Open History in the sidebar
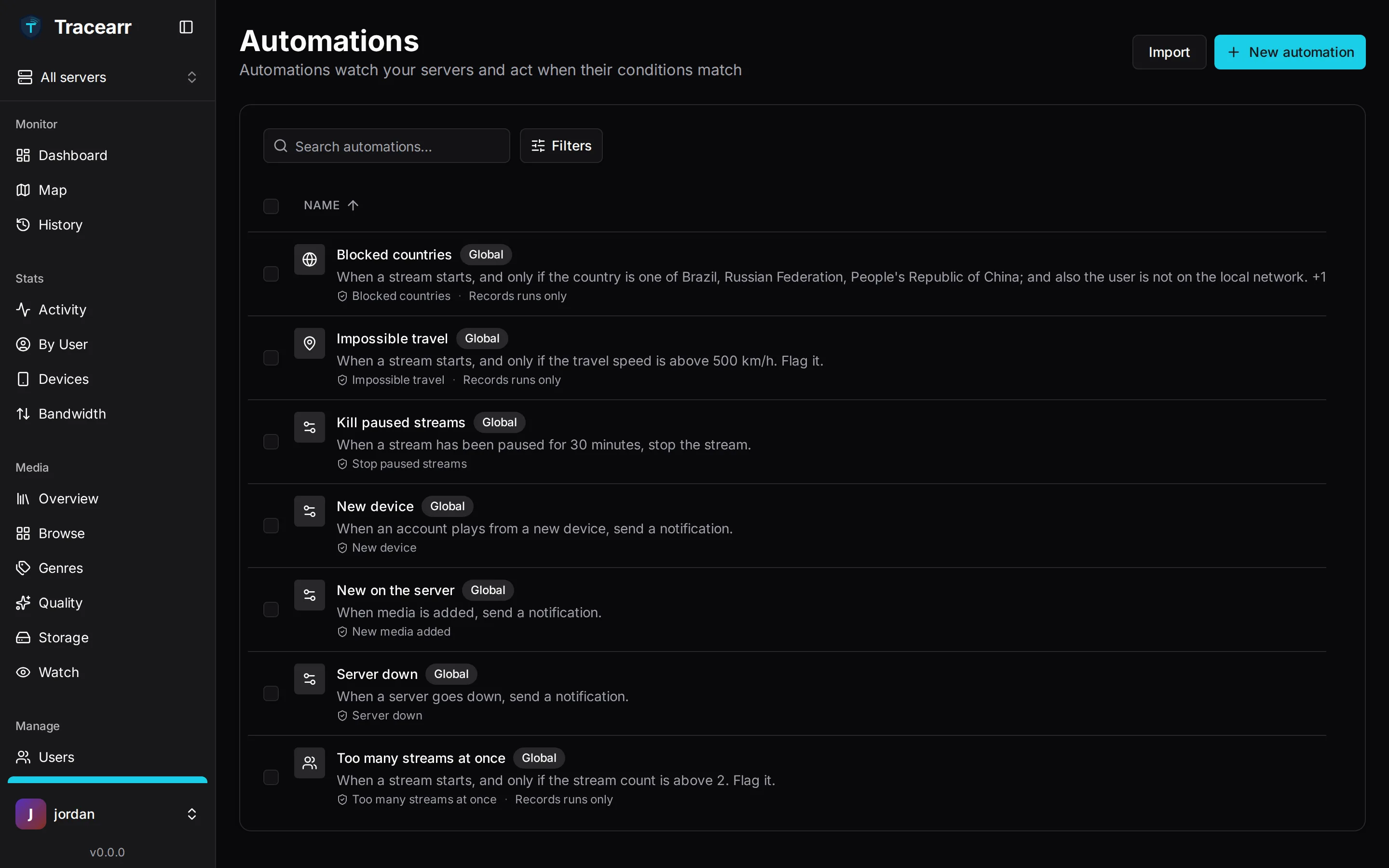This screenshot has height=868, width=1389. (108, 225)
